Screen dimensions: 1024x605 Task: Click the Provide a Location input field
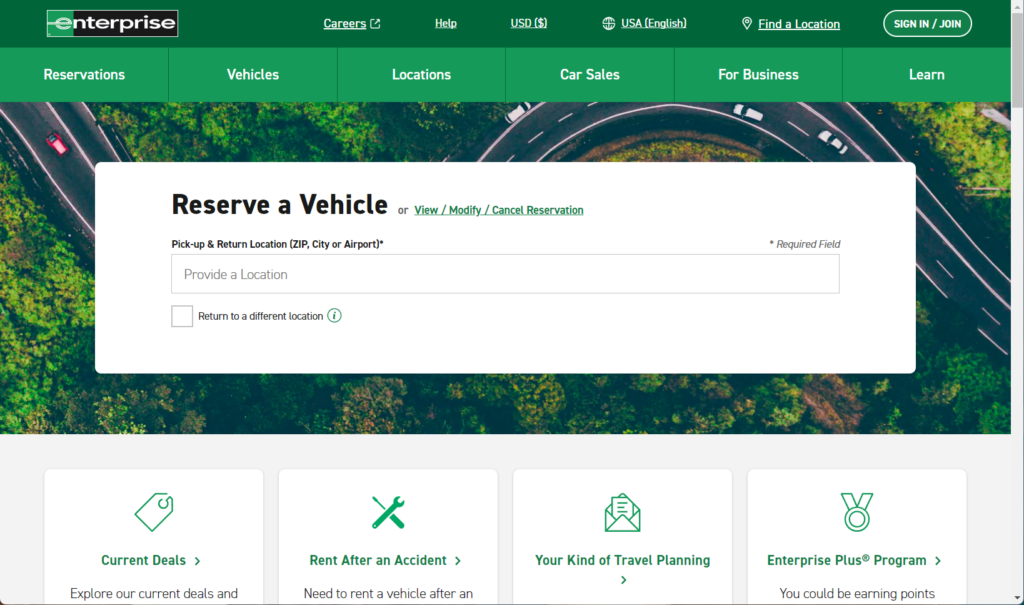click(x=505, y=274)
